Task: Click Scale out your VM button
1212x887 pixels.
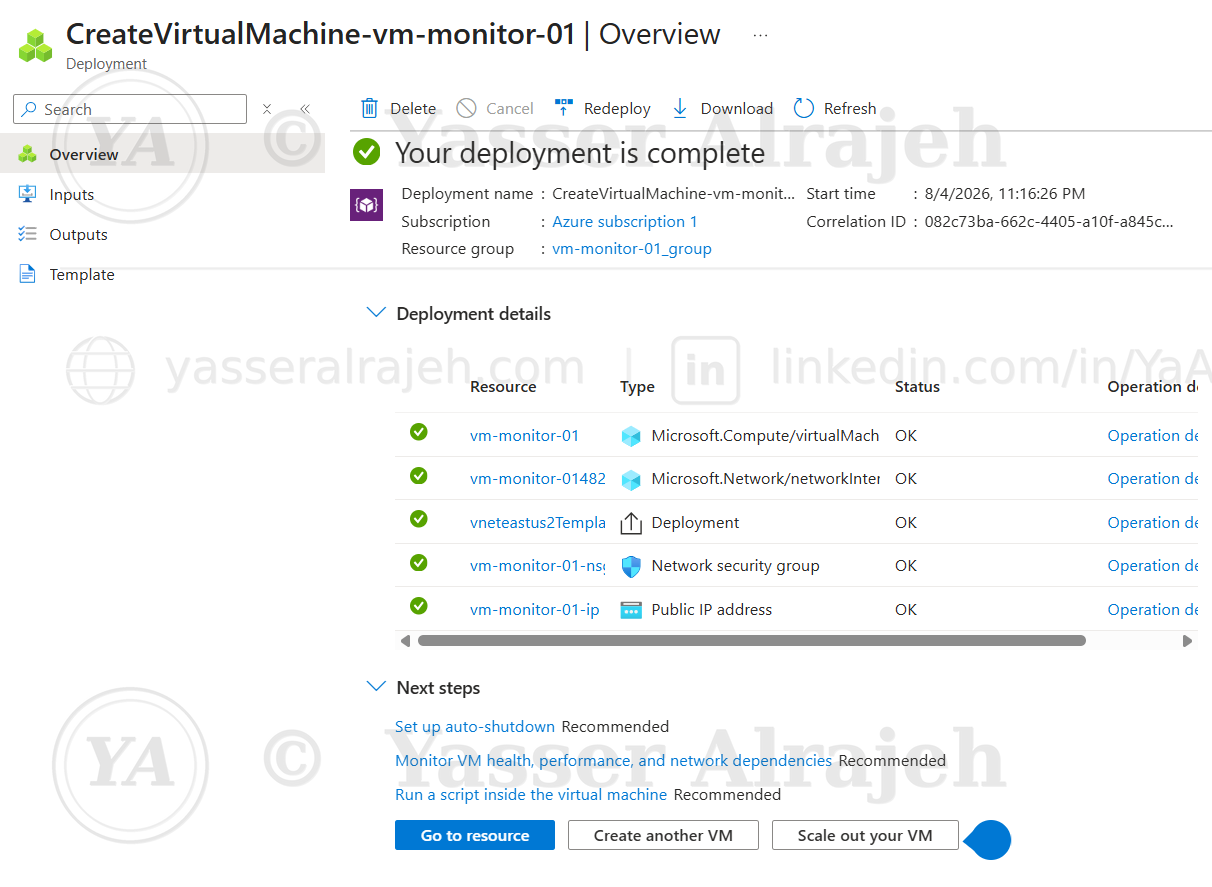Action: pos(865,835)
